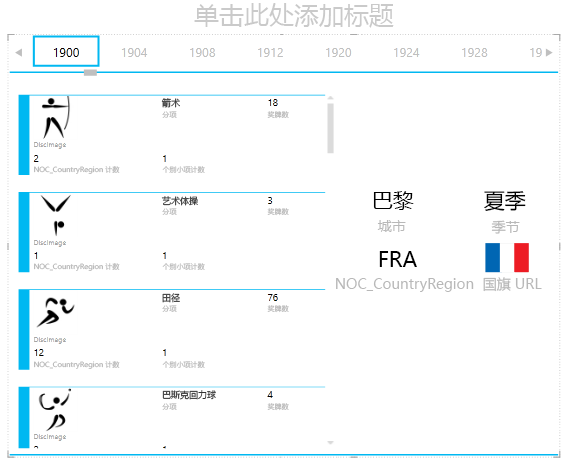Image resolution: width=567 pixels, height=462 pixels.
Task: Select the 巴斯克回力球 discipline name
Action: tap(189, 395)
